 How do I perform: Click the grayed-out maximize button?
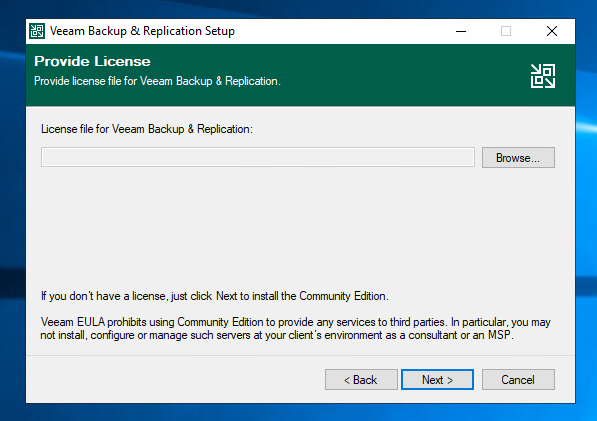point(506,31)
